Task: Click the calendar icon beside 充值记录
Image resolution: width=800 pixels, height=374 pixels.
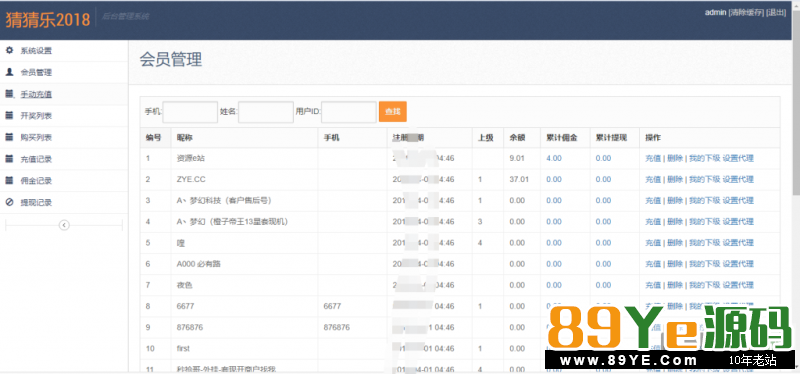Action: point(9,159)
